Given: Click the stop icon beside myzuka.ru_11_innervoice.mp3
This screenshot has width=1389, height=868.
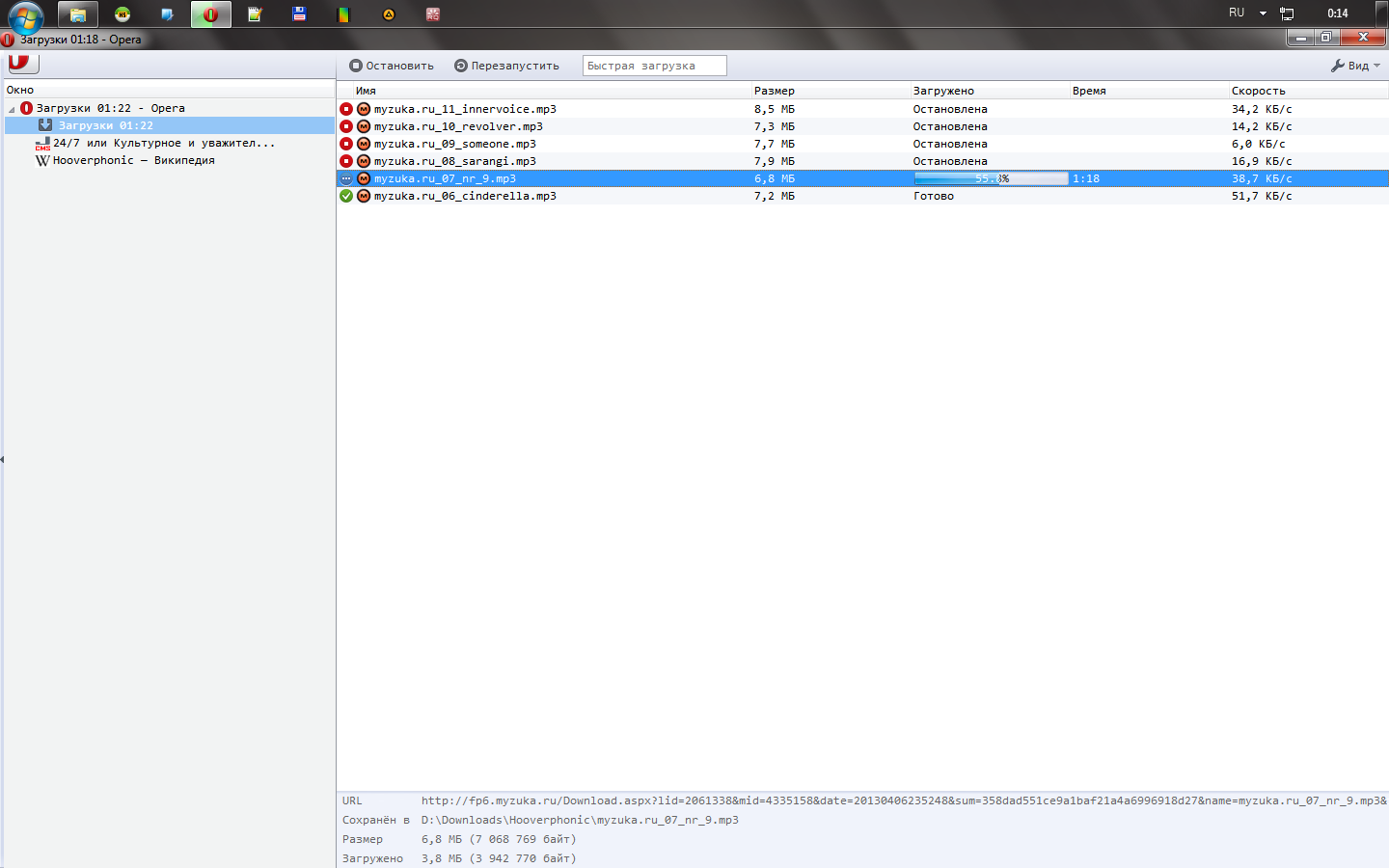Looking at the screenshot, I should click(x=346, y=109).
